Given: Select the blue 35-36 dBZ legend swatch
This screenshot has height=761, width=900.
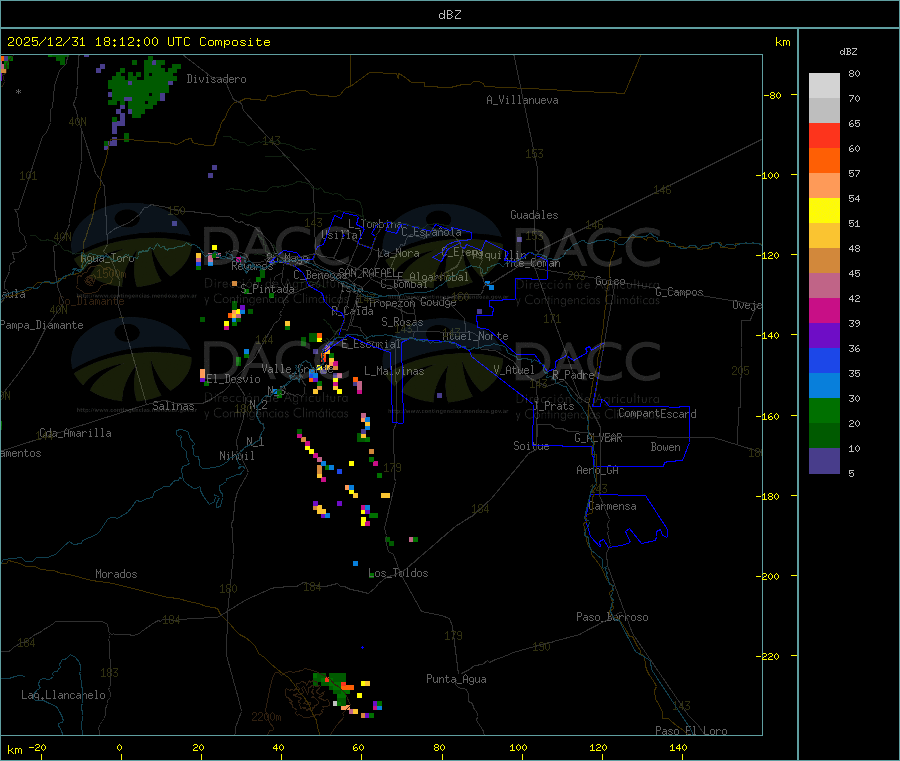Looking at the screenshot, I should coord(824,360).
